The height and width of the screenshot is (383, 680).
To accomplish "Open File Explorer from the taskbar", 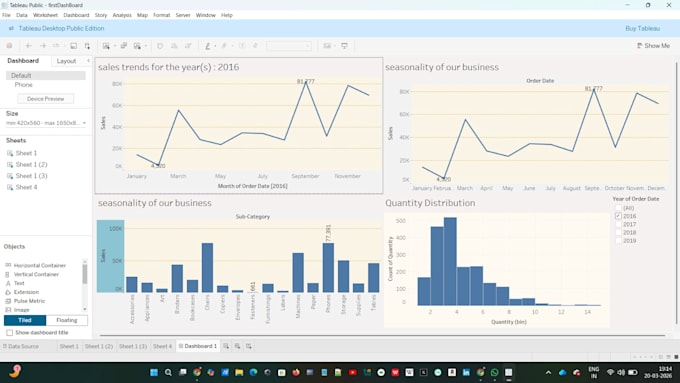I will click(x=239, y=372).
